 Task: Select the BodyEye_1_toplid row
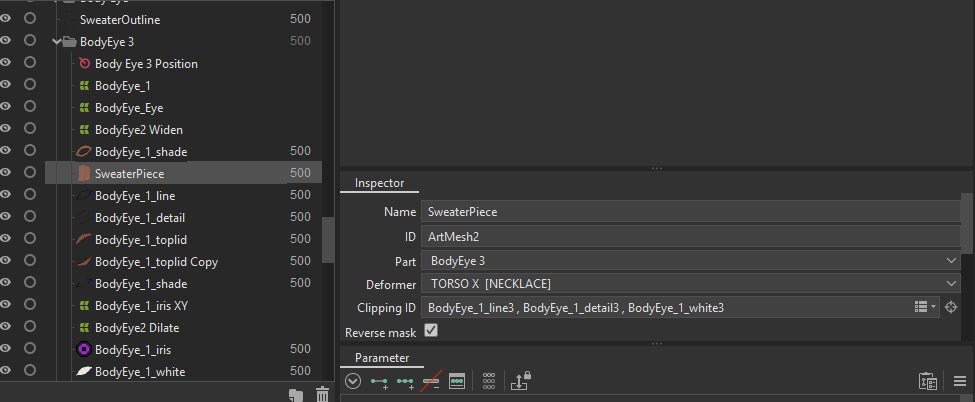coord(184,240)
